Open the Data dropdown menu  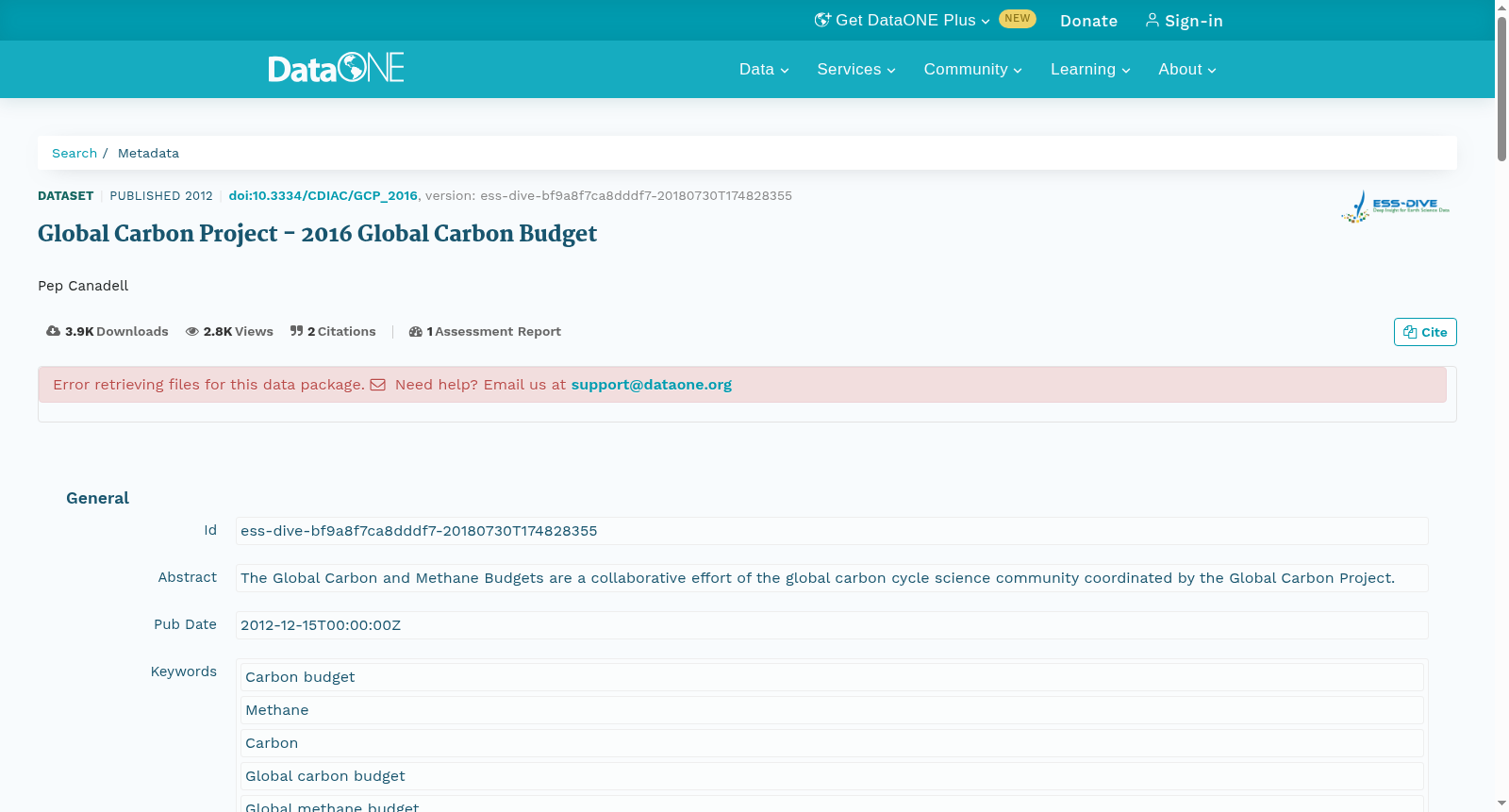(x=764, y=69)
